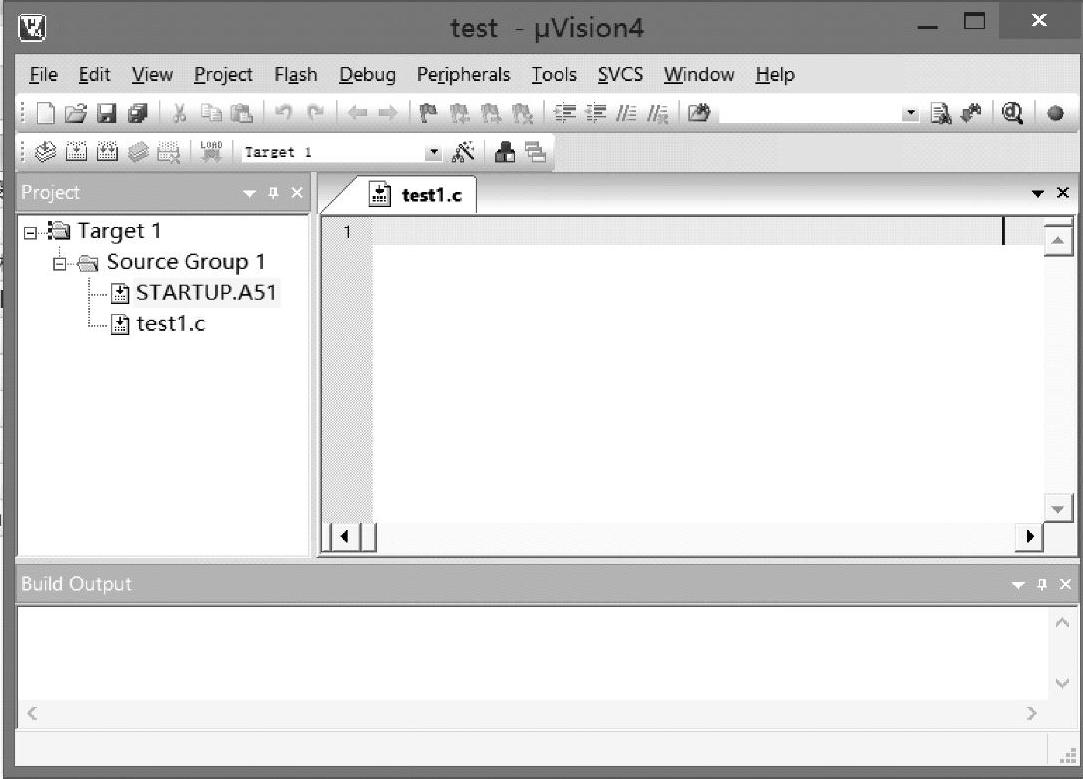Open the Peripherals menu
The width and height of the screenshot is (1083, 779).
coord(463,75)
